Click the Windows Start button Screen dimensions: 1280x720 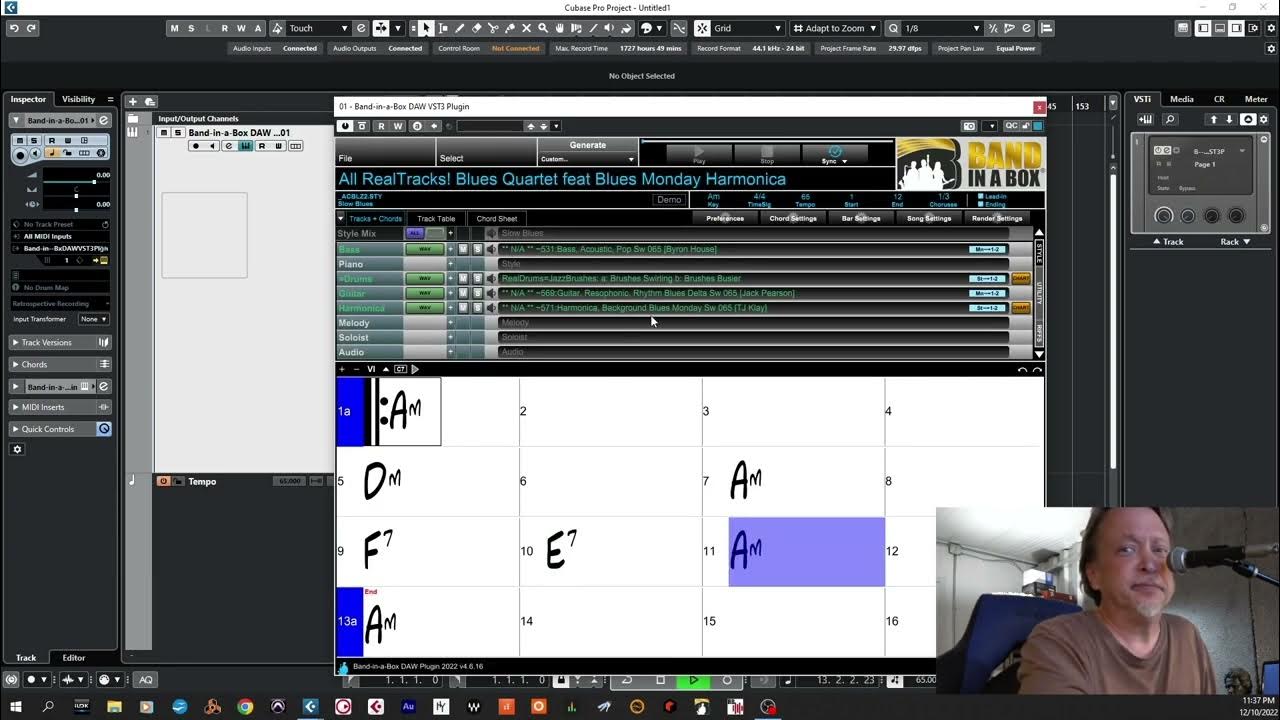pyautogui.click(x=16, y=707)
